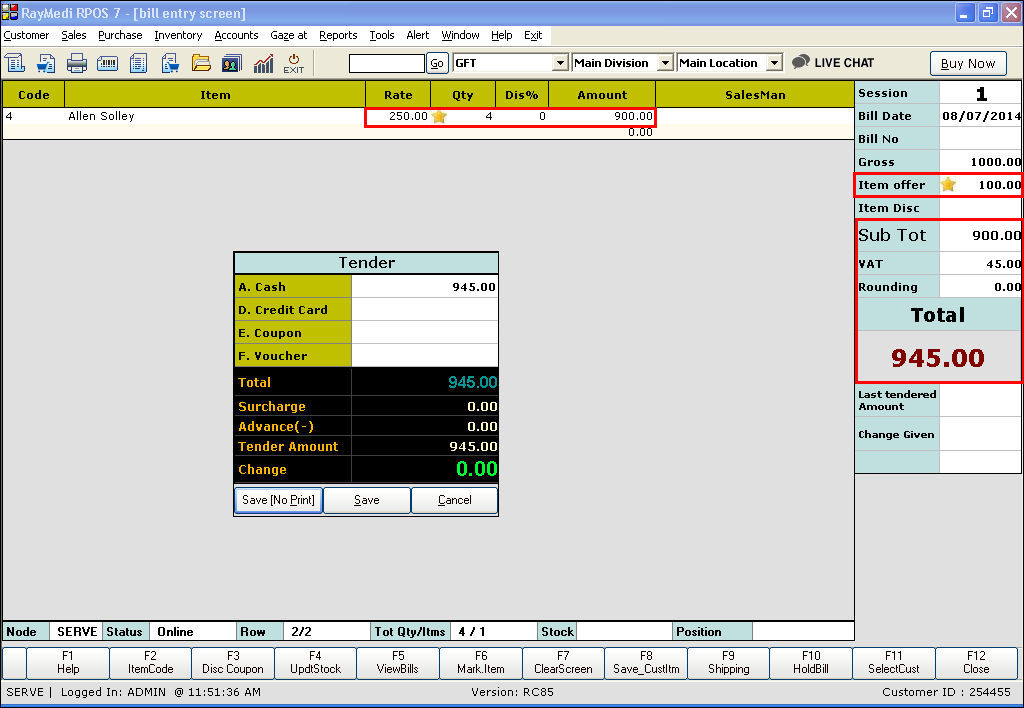
Task: Click the Save button in Tender dialog
Action: [366, 500]
